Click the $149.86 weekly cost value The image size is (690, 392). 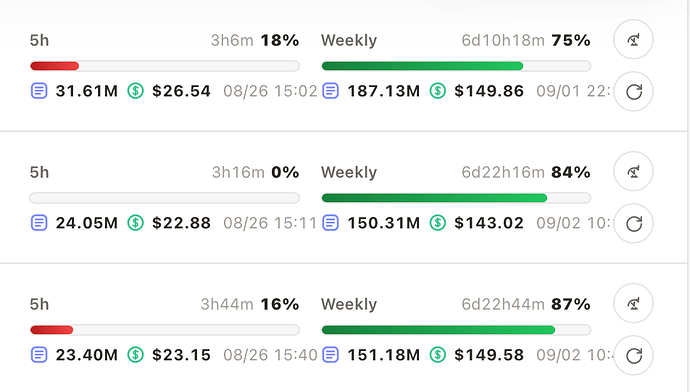pyautogui.click(x=489, y=91)
